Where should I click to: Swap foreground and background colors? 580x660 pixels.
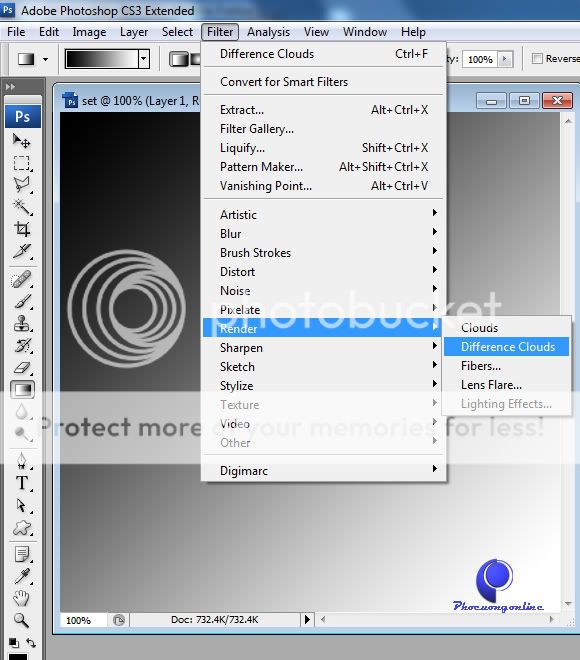pos(31,643)
